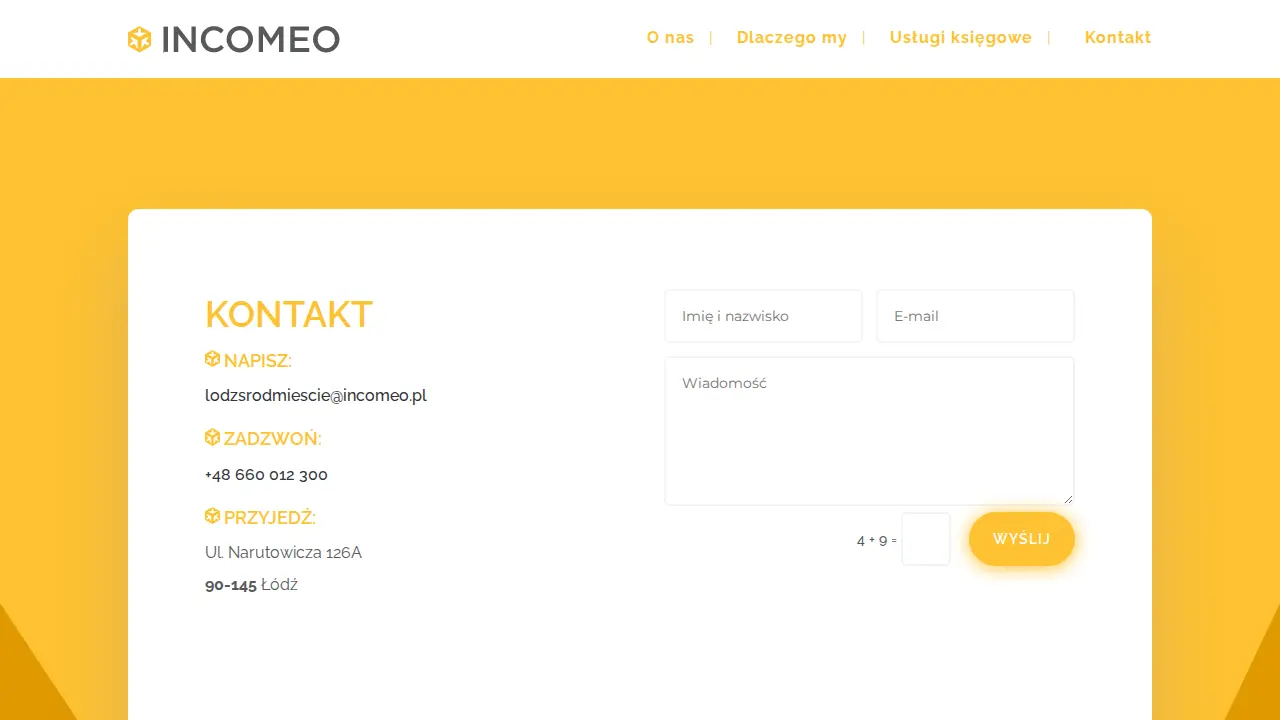Viewport: 1280px width, 720px height.
Task: Click into the Wiadomość text area
Action: (x=869, y=431)
